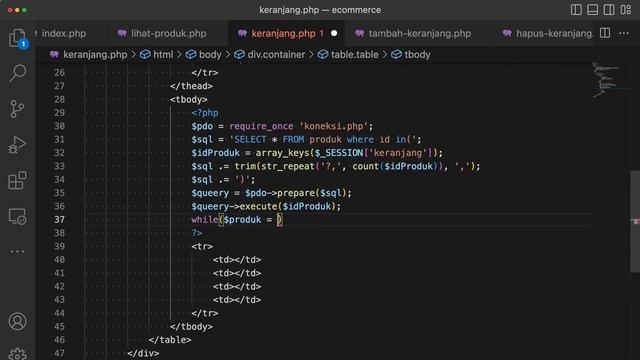Switch to the index.php tab
Image resolution: width=640 pixels, height=360 pixels.
pyautogui.click(x=63, y=33)
